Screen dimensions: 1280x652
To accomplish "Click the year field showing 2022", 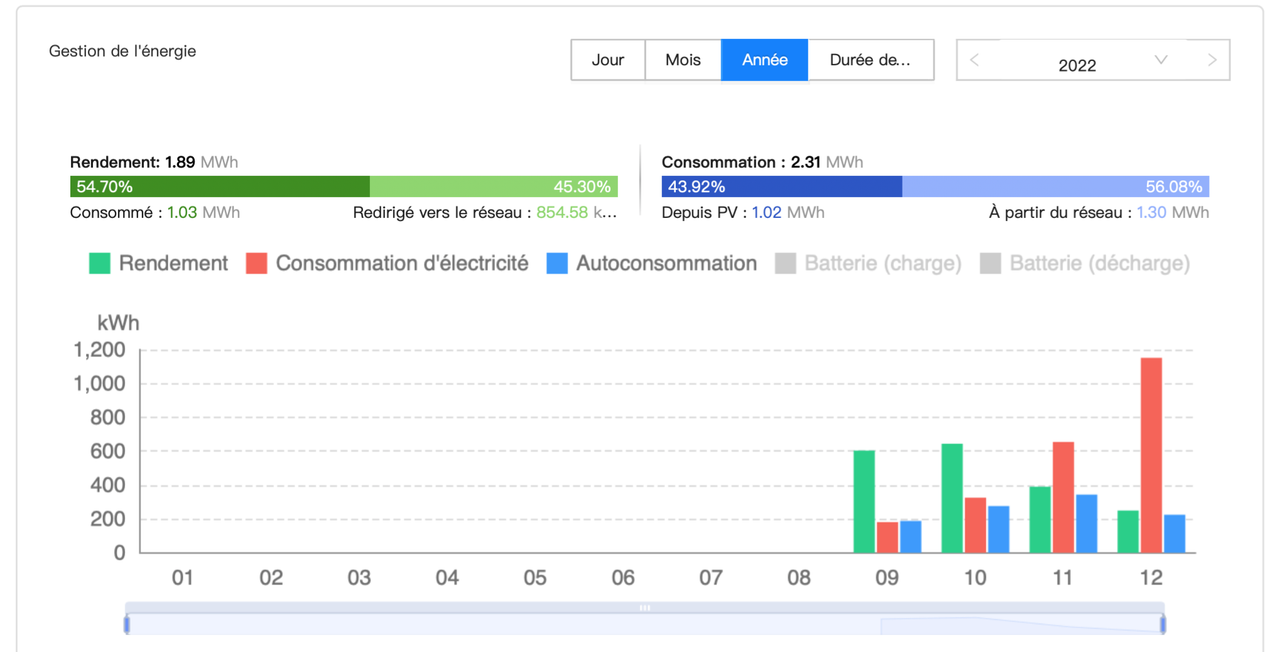I will point(1077,65).
